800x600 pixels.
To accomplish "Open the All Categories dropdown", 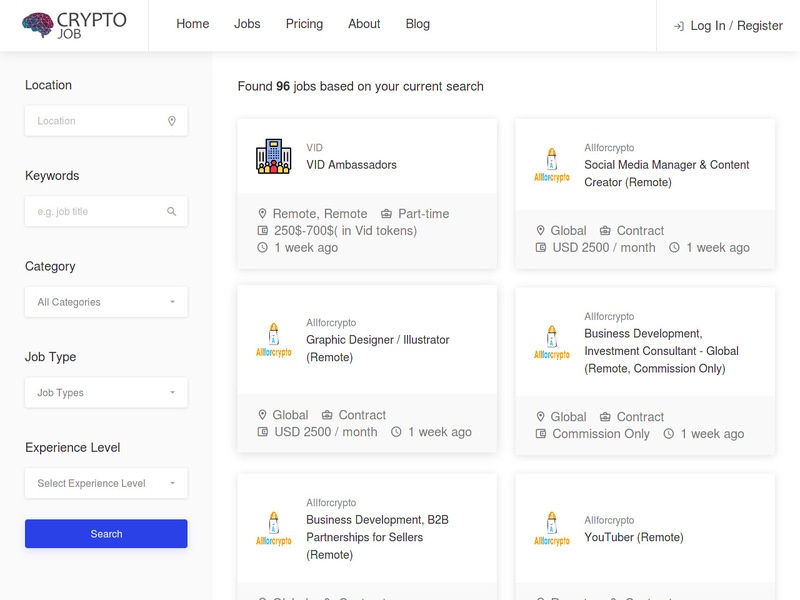I will click(x=106, y=302).
